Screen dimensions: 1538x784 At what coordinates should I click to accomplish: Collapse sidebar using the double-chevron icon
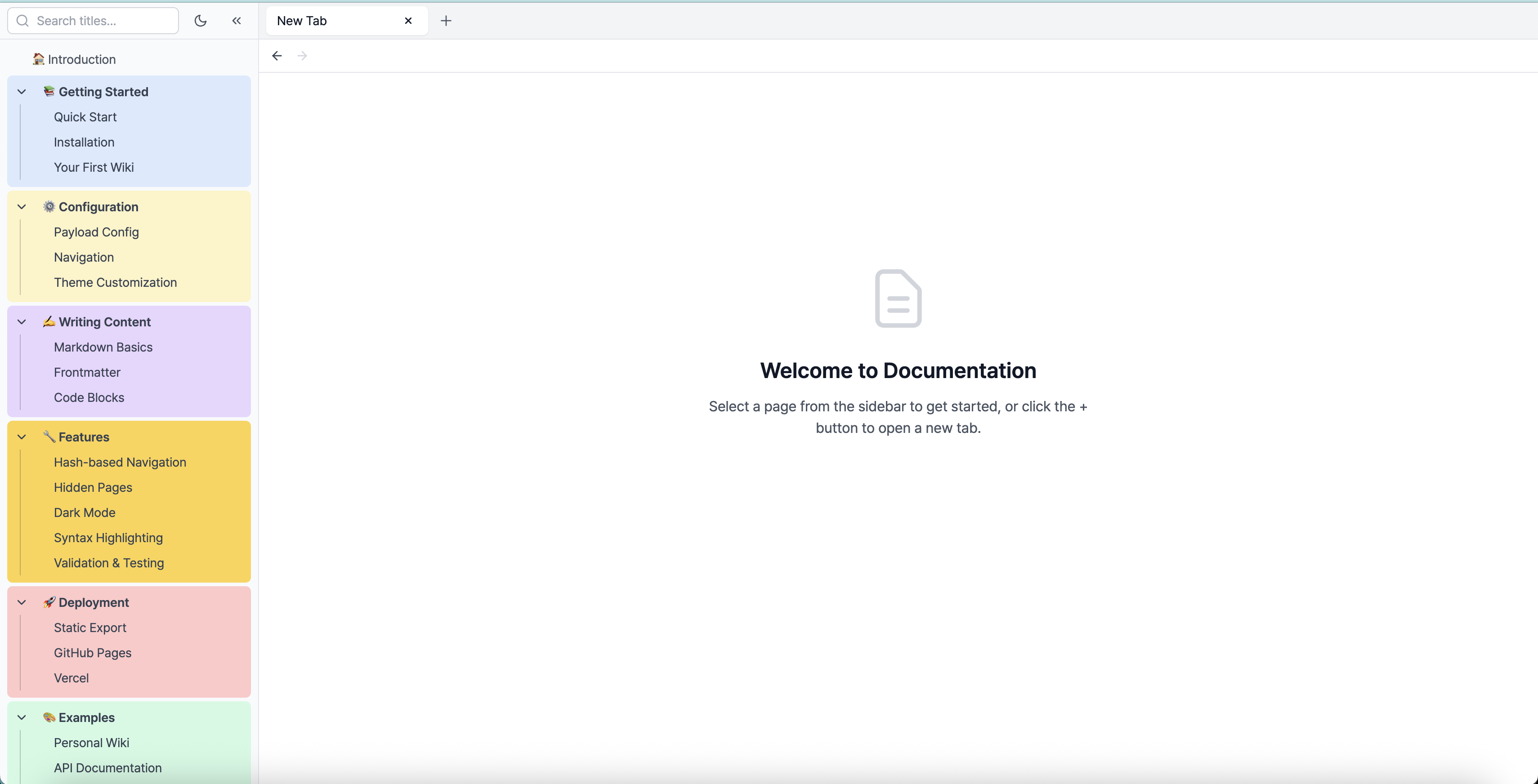pyautogui.click(x=237, y=21)
